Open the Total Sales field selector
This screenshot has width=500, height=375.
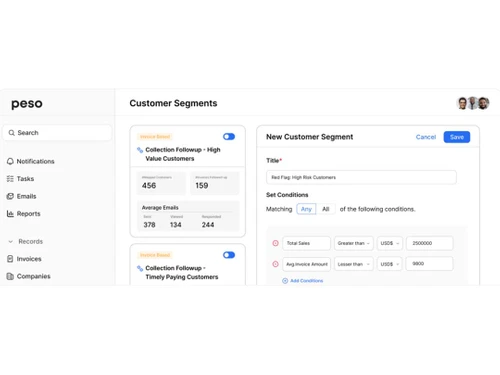(306, 243)
